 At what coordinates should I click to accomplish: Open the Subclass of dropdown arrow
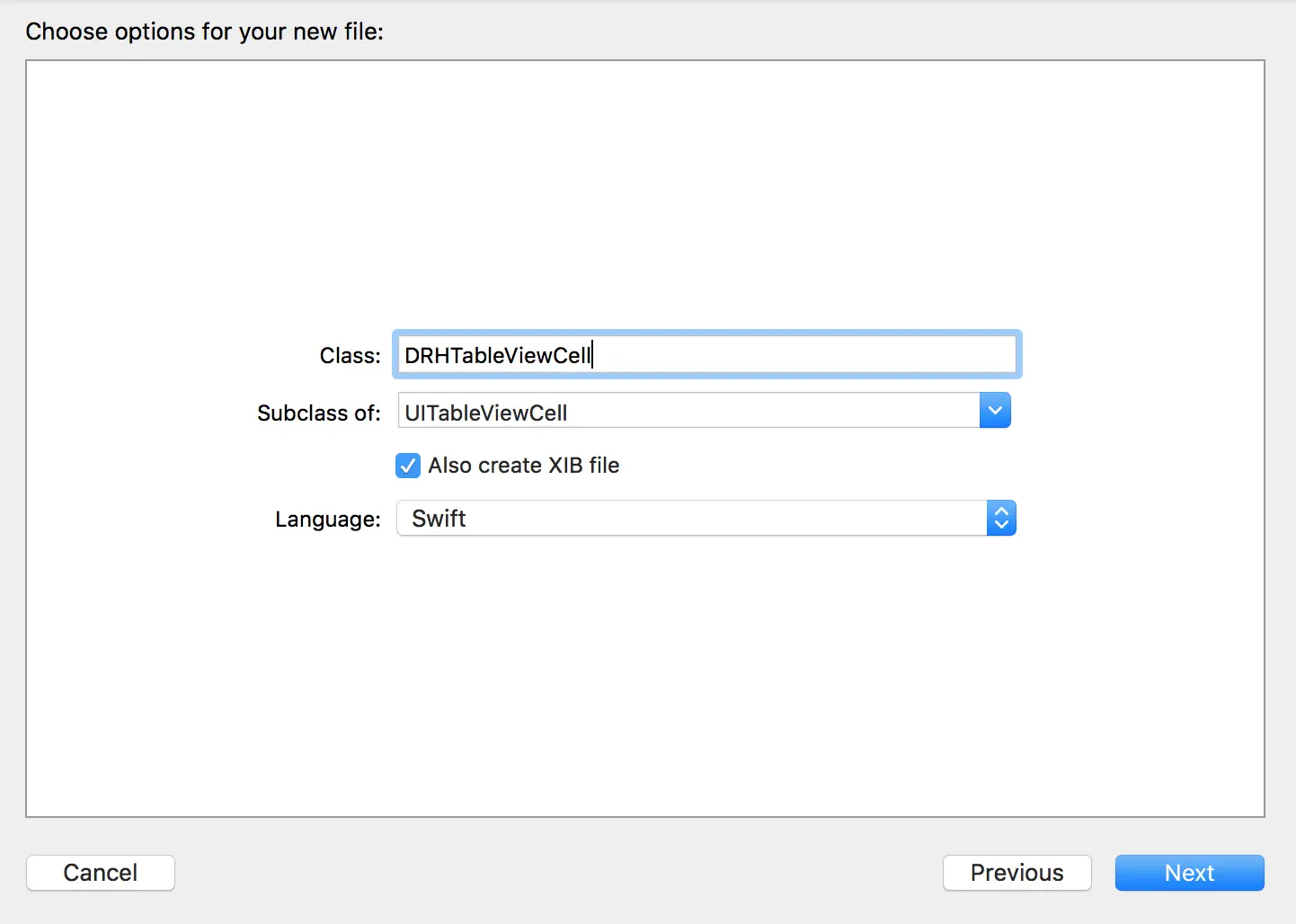pyautogui.click(x=995, y=411)
